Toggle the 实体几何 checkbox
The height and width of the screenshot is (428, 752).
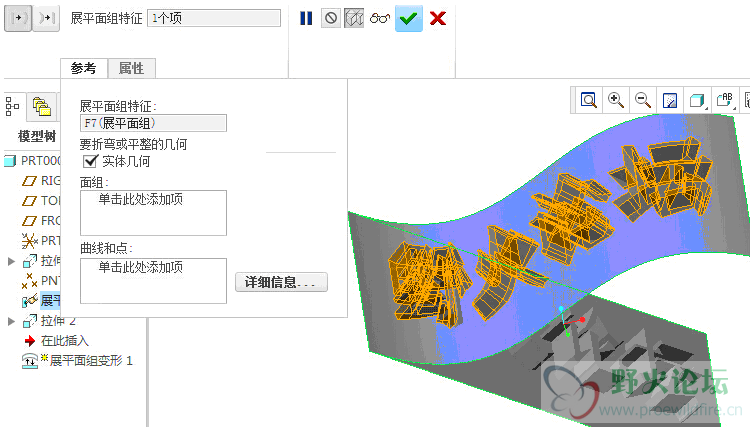(90, 161)
